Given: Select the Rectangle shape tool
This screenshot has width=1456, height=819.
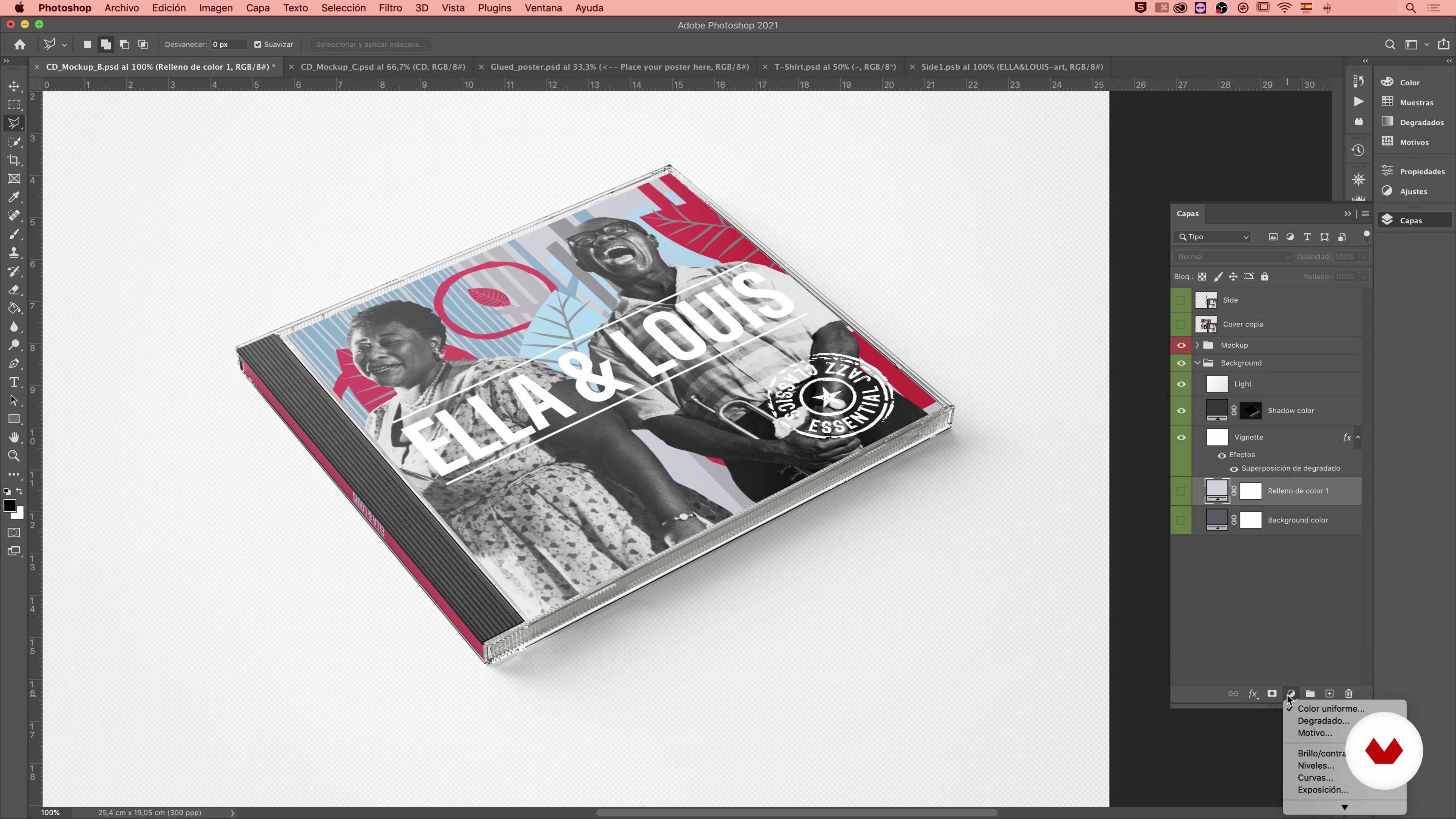Looking at the screenshot, I should pyautogui.click(x=14, y=419).
